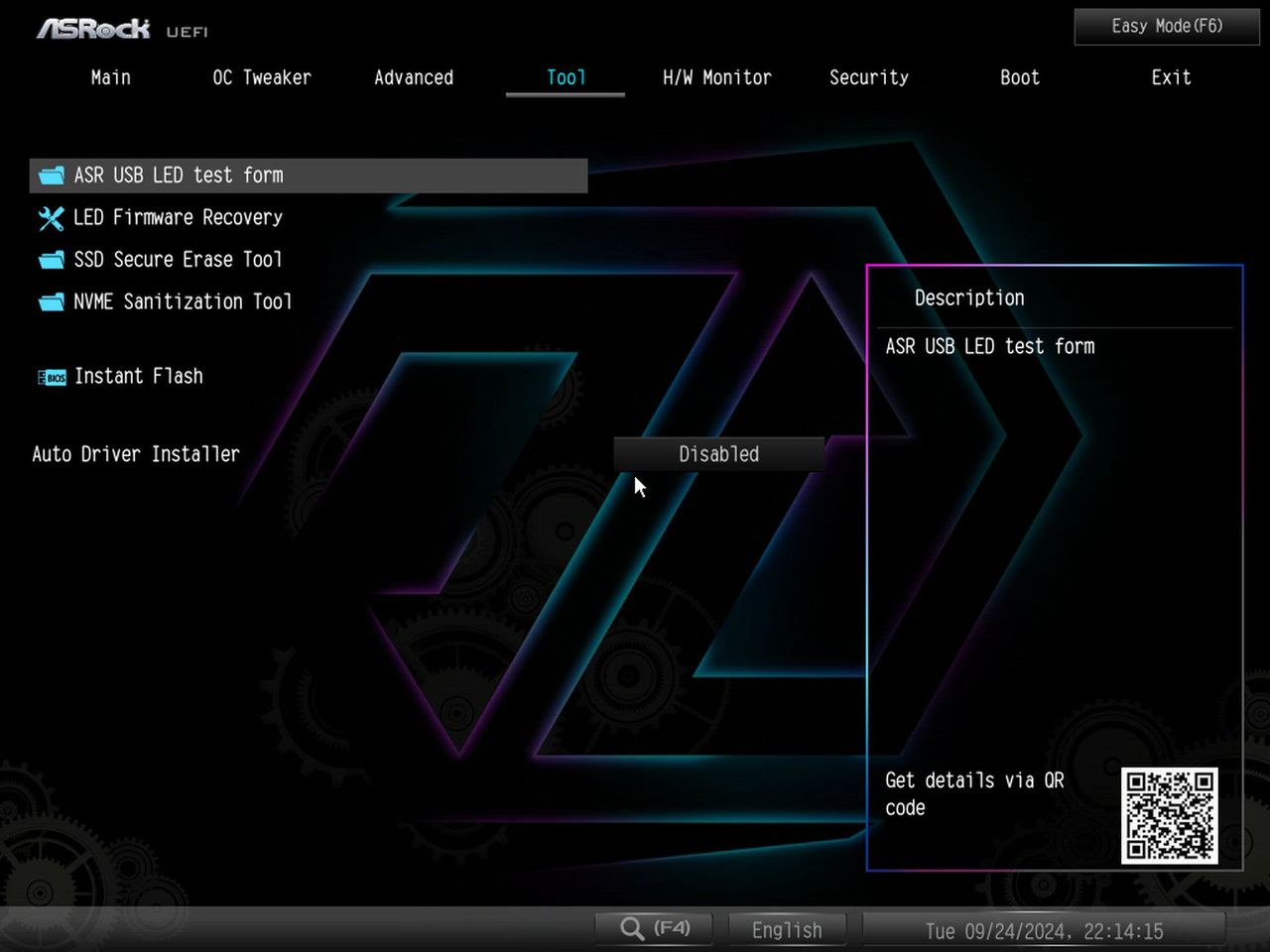Switch to the Boot tab
This screenshot has height=952, width=1270.
[1020, 77]
